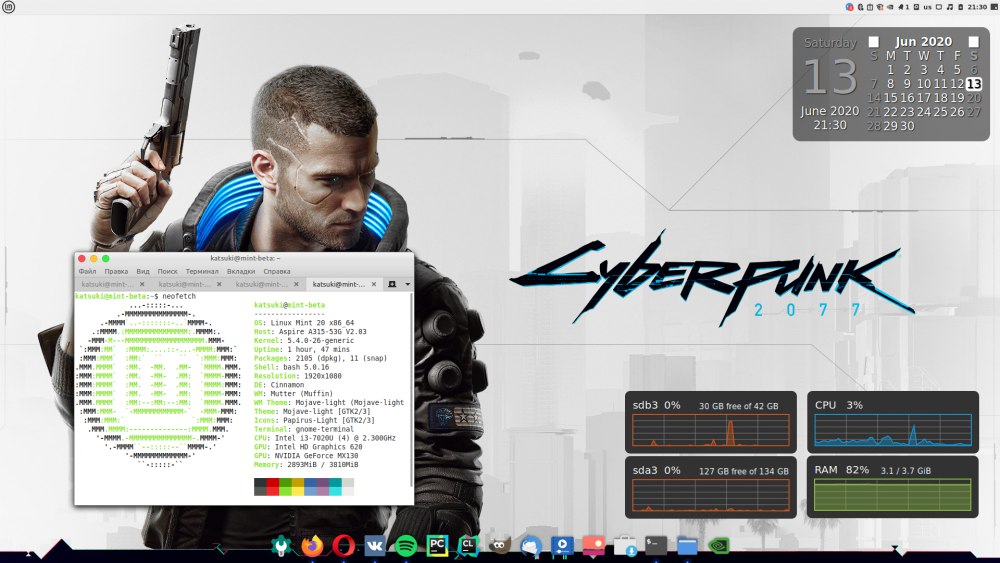Click the NVIDIA tray icon in panel

[x=890, y=7]
